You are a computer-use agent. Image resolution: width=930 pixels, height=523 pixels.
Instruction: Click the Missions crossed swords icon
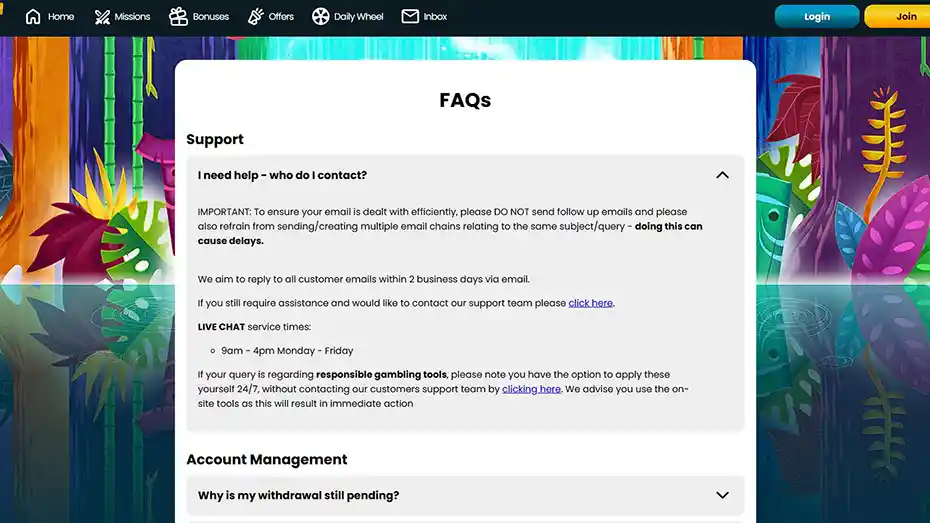pyautogui.click(x=102, y=16)
